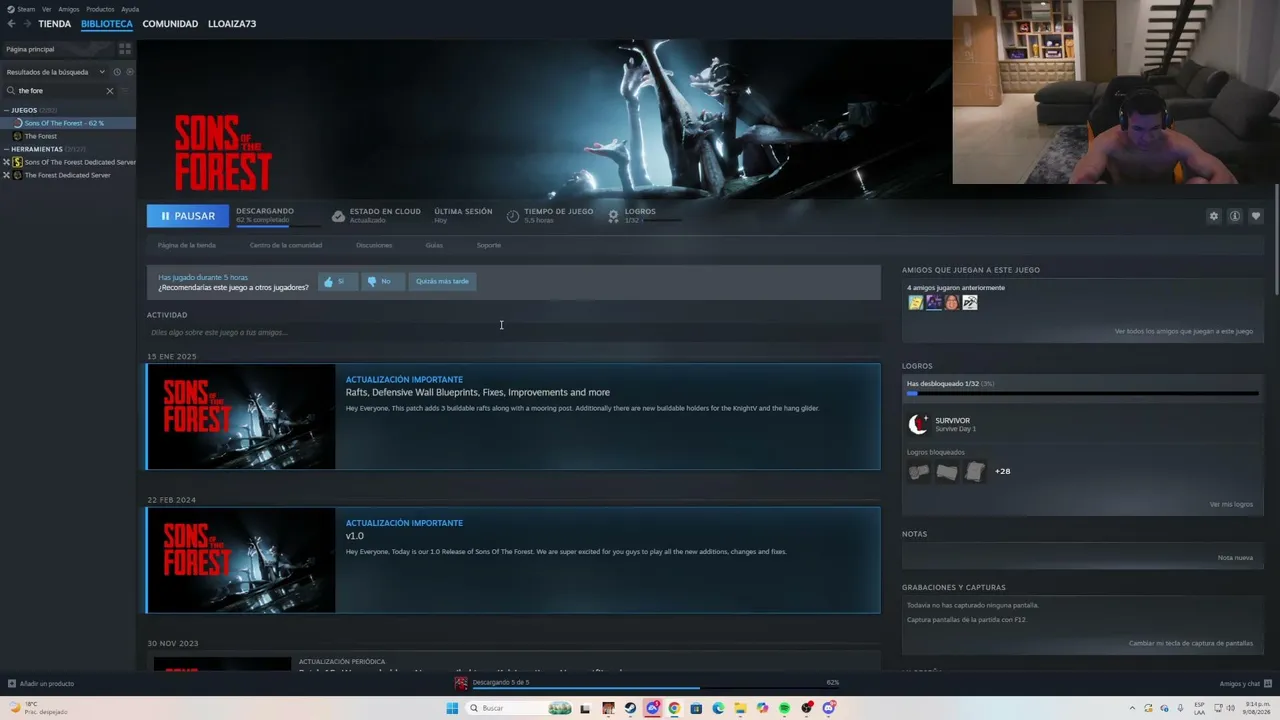1280x720 pixels.
Task: Open advanced filter options icon
Action: [x=126, y=91]
